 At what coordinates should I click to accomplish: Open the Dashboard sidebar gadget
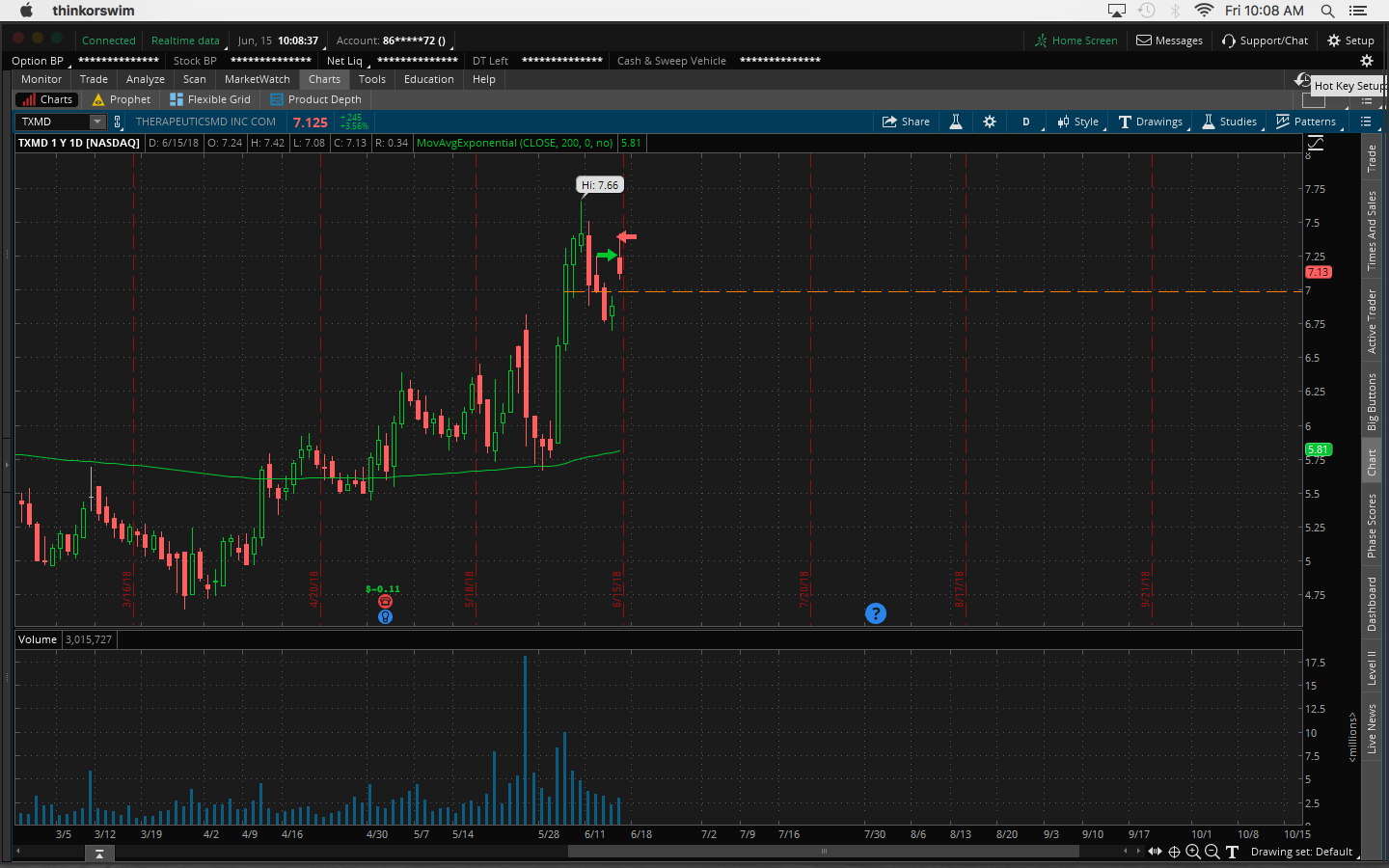[1372, 605]
